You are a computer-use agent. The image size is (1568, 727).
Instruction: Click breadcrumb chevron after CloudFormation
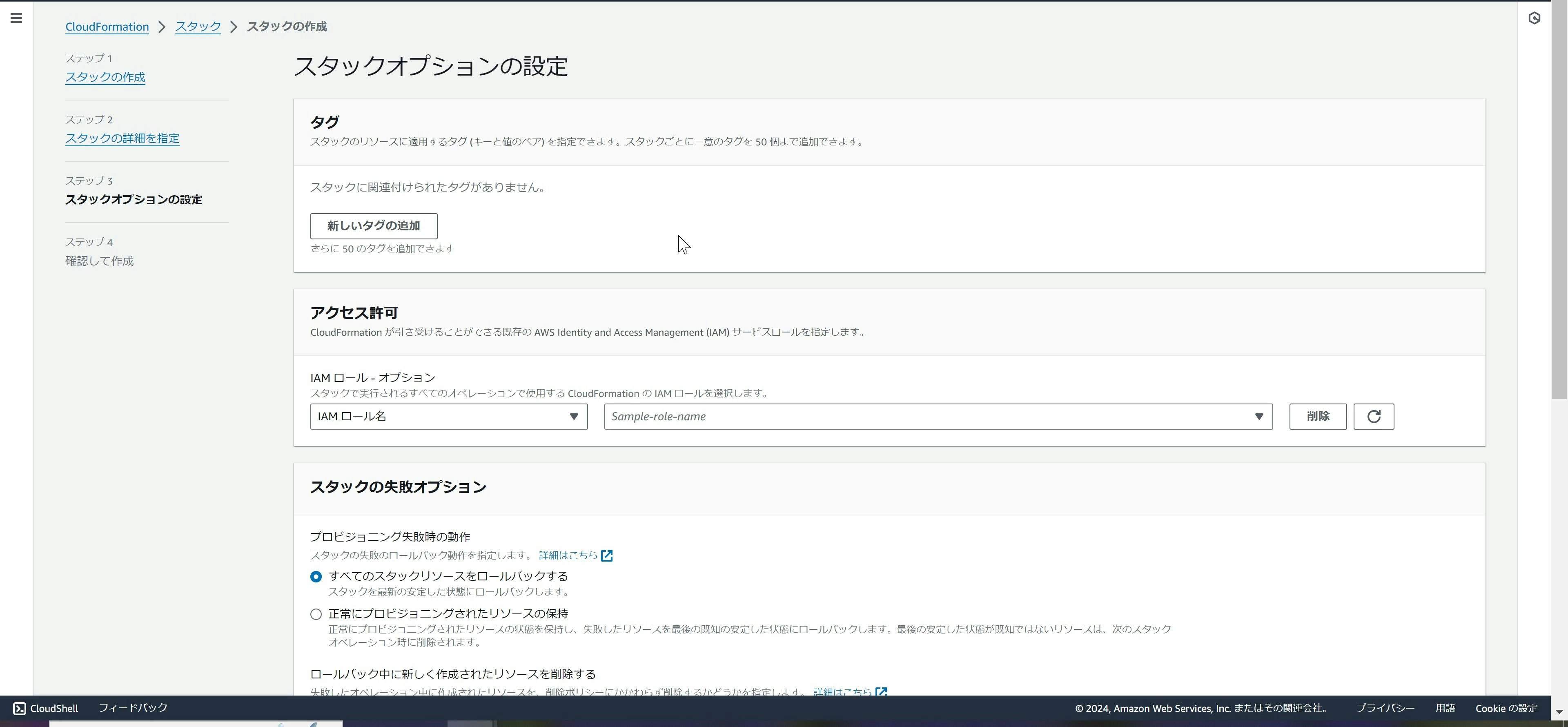162,27
